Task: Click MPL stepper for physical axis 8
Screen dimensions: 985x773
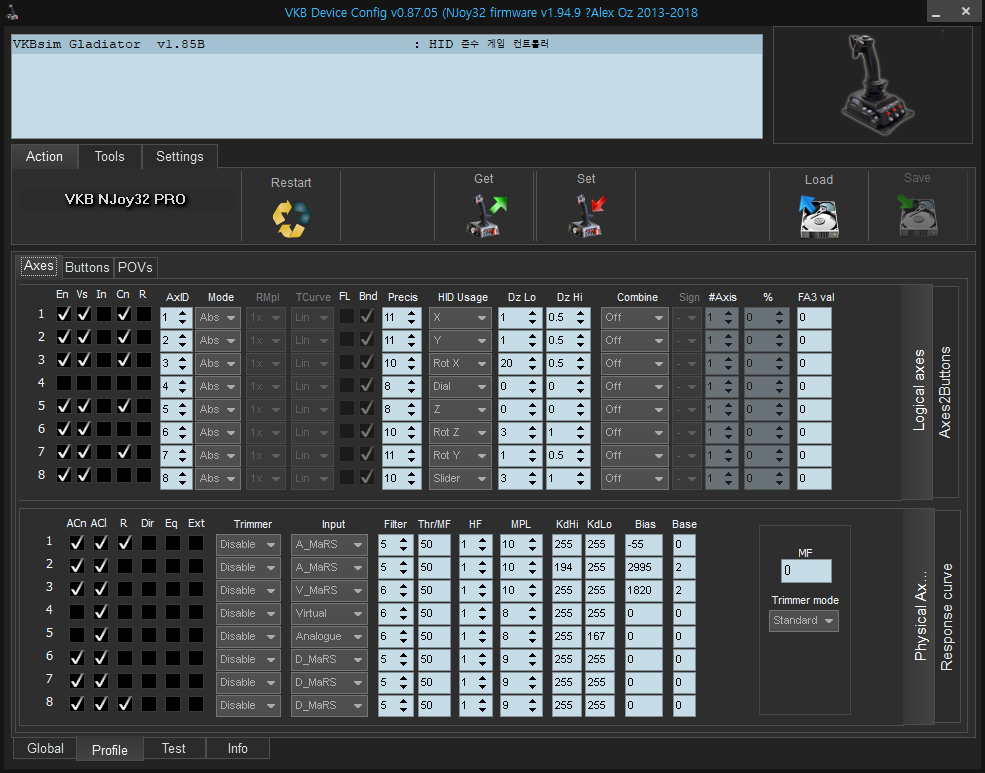Action: point(521,706)
